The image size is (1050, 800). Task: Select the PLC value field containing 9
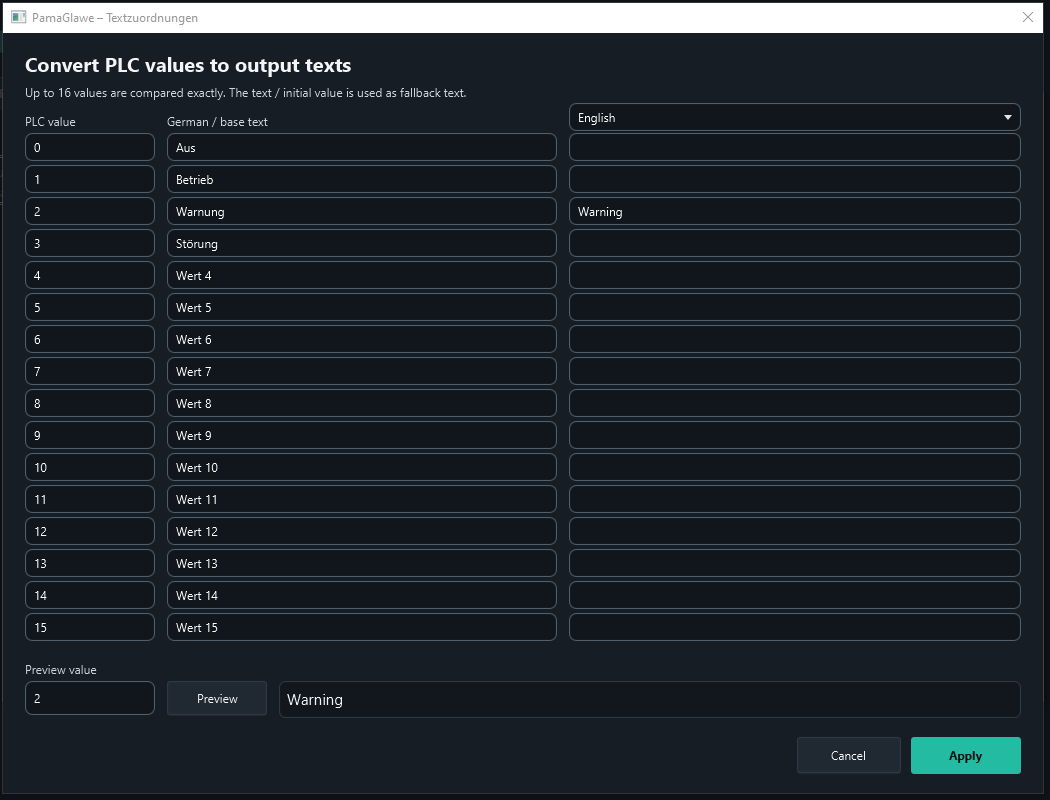pyautogui.click(x=90, y=435)
